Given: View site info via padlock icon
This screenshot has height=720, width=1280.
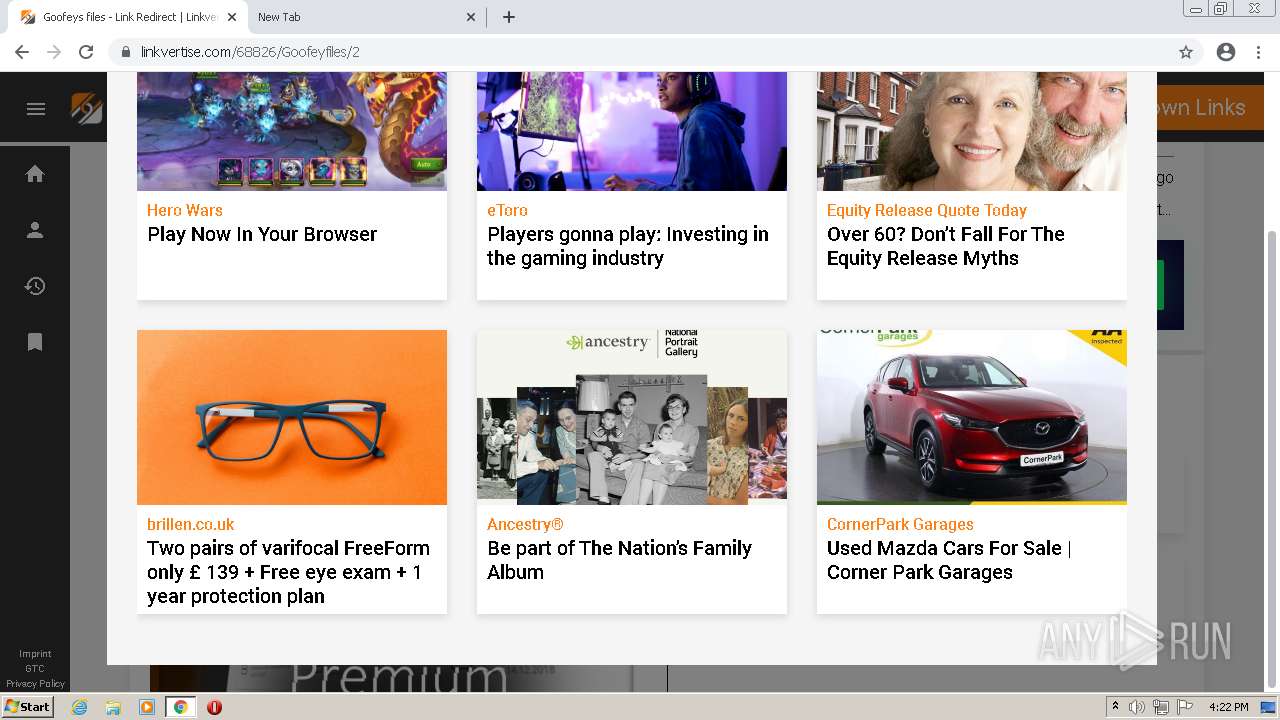Looking at the screenshot, I should (126, 52).
